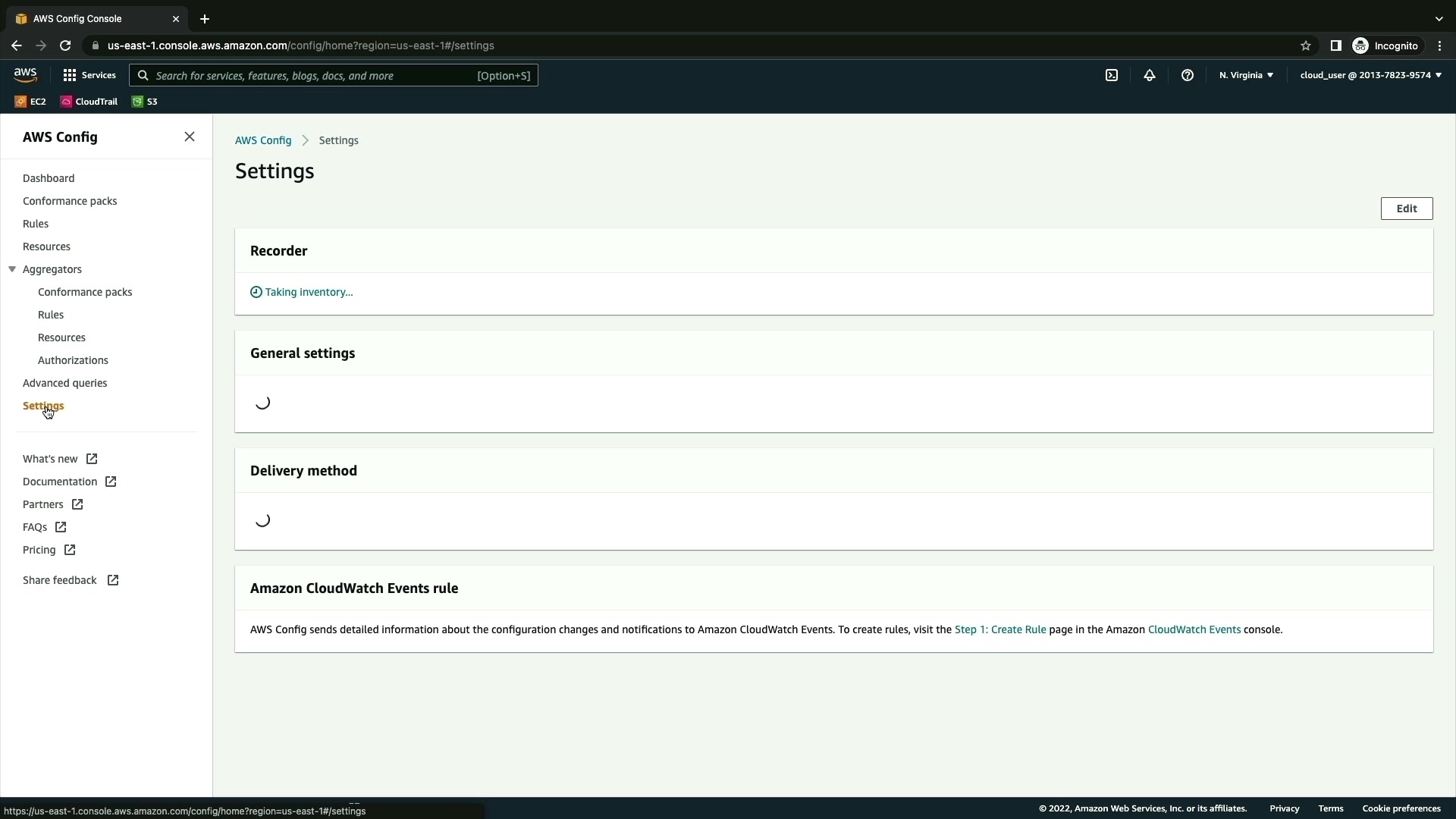Viewport: 1456px width, 819px height.
Task: Go to Dashboard in the sidebar
Action: pos(49,178)
